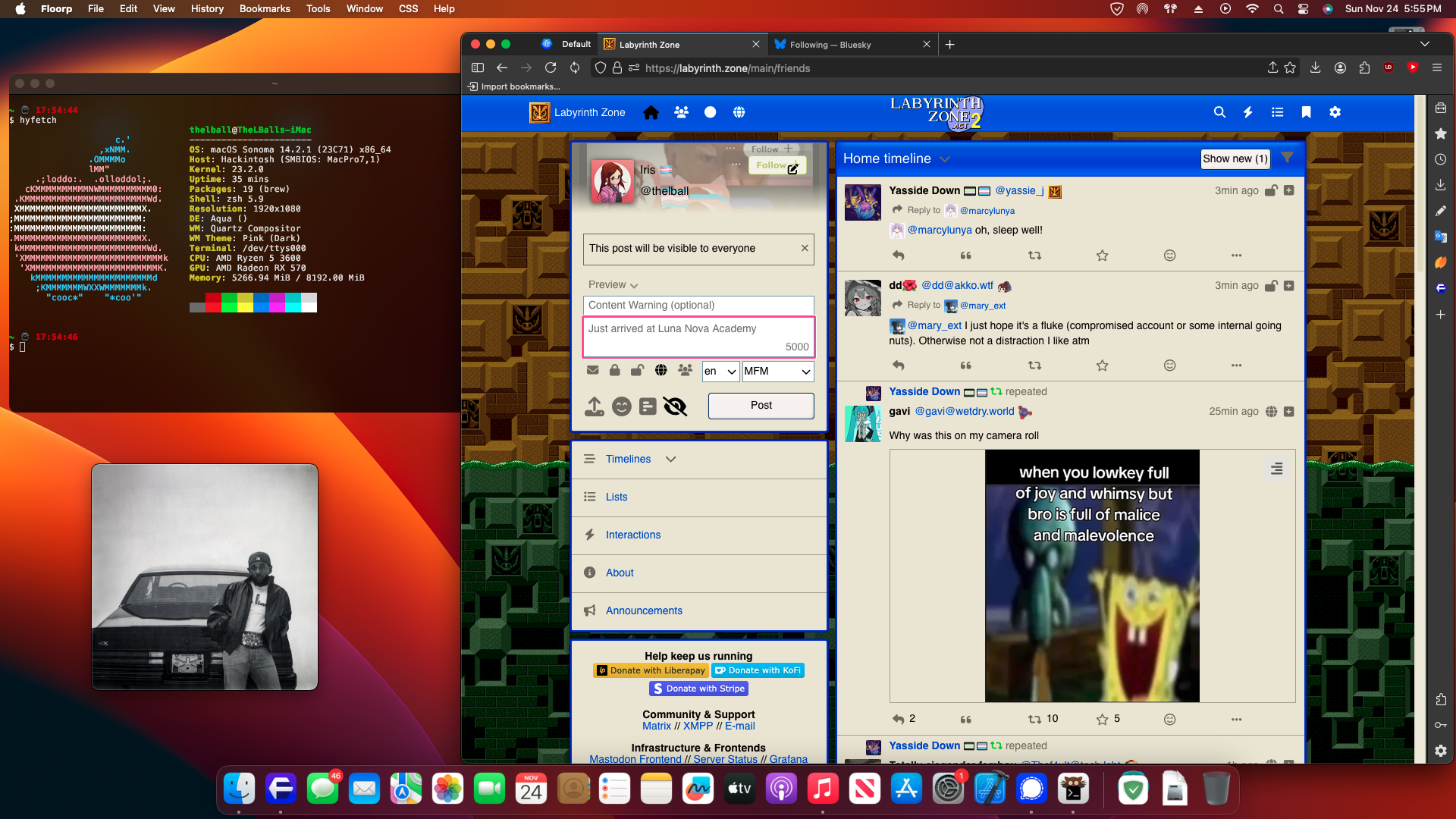Click the timeline filter funnel icon

coord(1287,158)
